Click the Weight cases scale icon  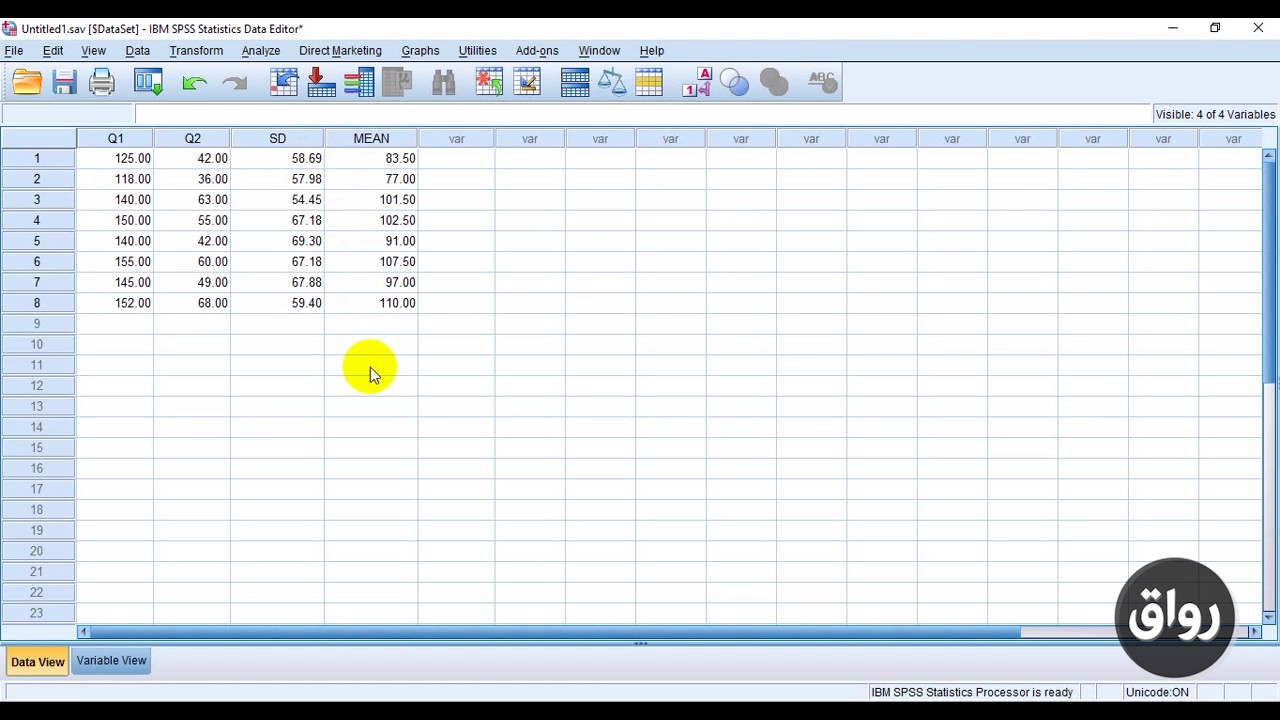tap(612, 82)
